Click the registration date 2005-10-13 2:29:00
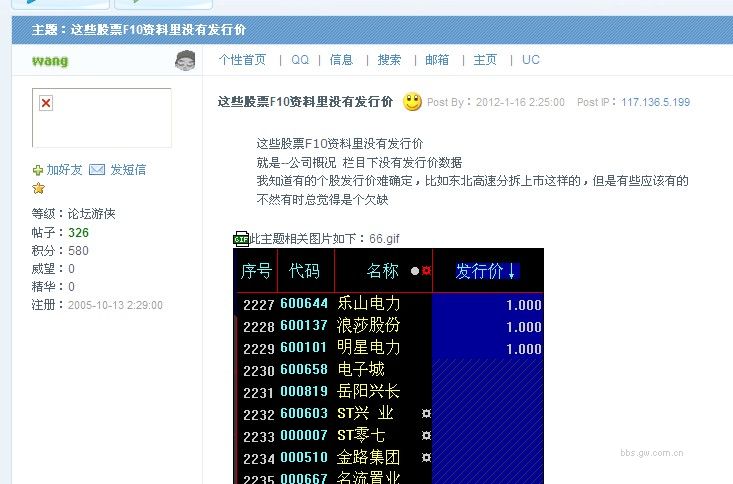 tap(115, 305)
